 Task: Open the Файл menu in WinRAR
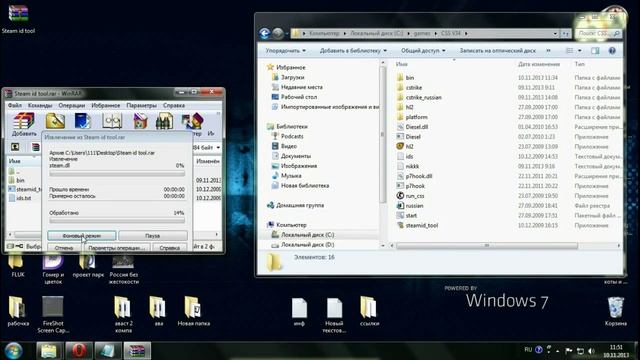coord(15,105)
